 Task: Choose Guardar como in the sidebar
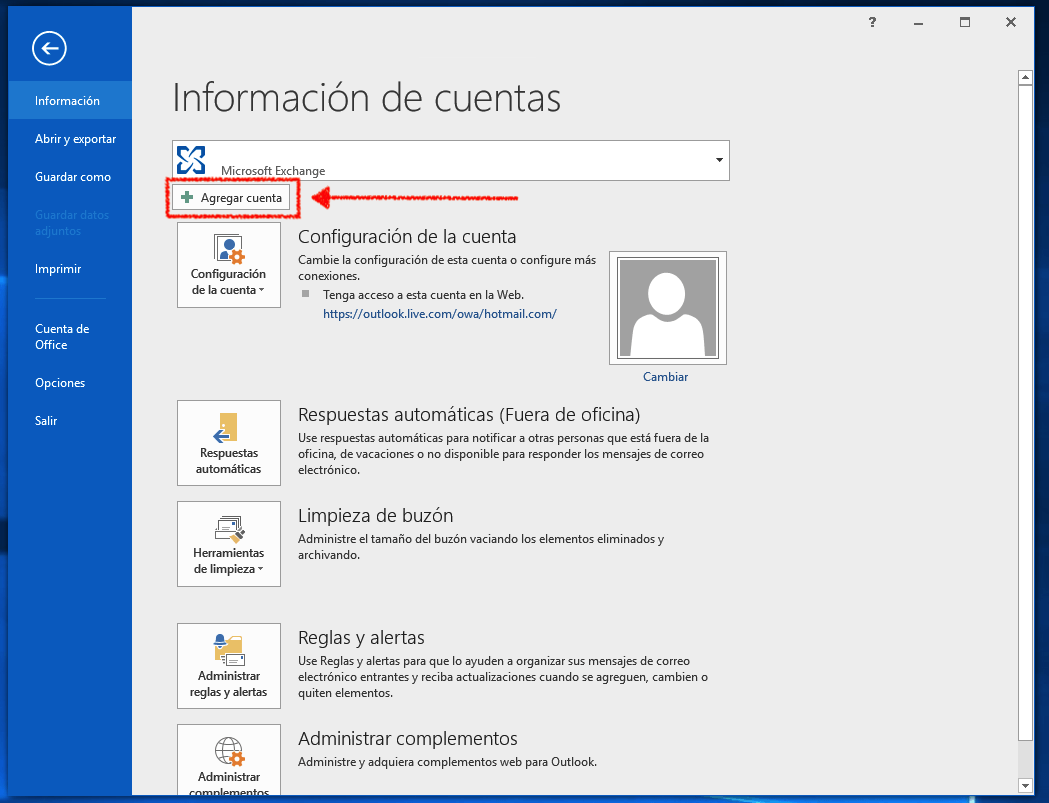click(x=73, y=177)
